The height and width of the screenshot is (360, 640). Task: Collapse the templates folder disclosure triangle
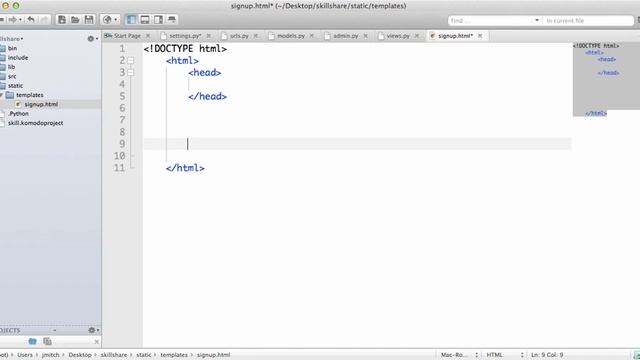point(1,95)
